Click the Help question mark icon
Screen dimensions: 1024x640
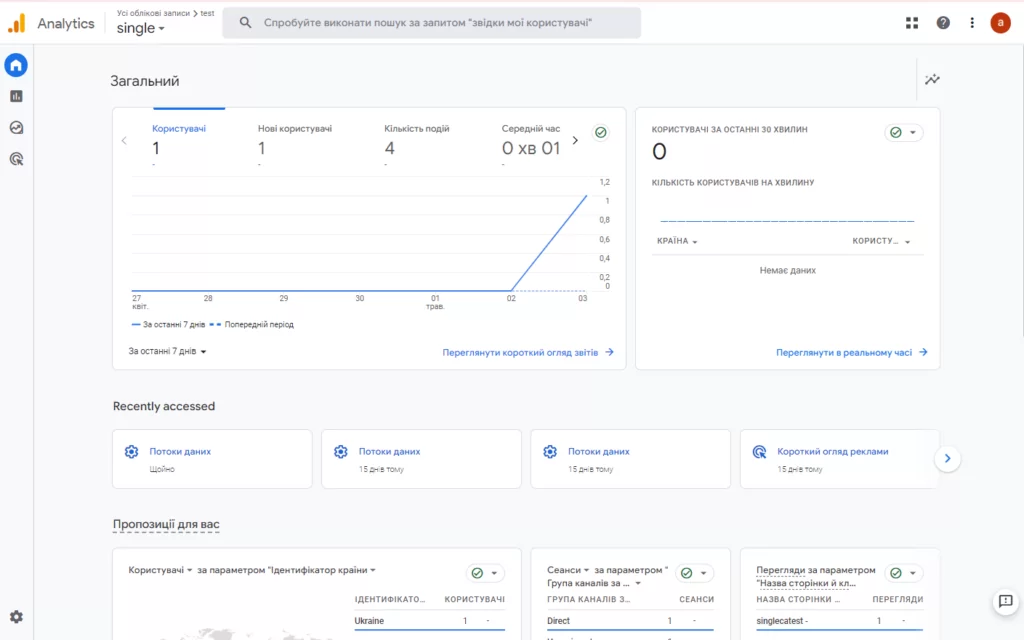coord(943,23)
